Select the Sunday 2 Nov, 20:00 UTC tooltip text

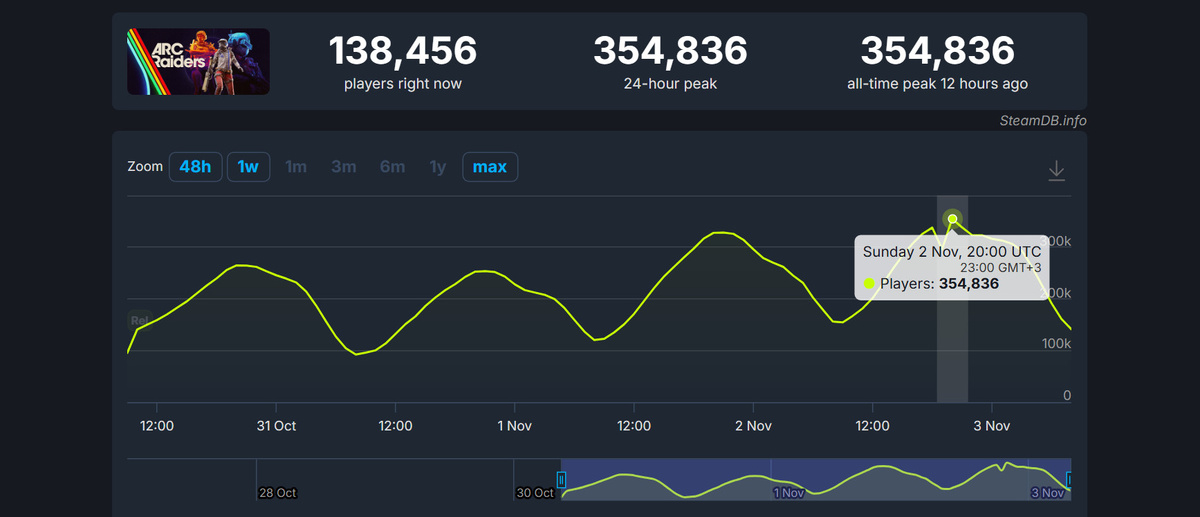[x=952, y=251]
